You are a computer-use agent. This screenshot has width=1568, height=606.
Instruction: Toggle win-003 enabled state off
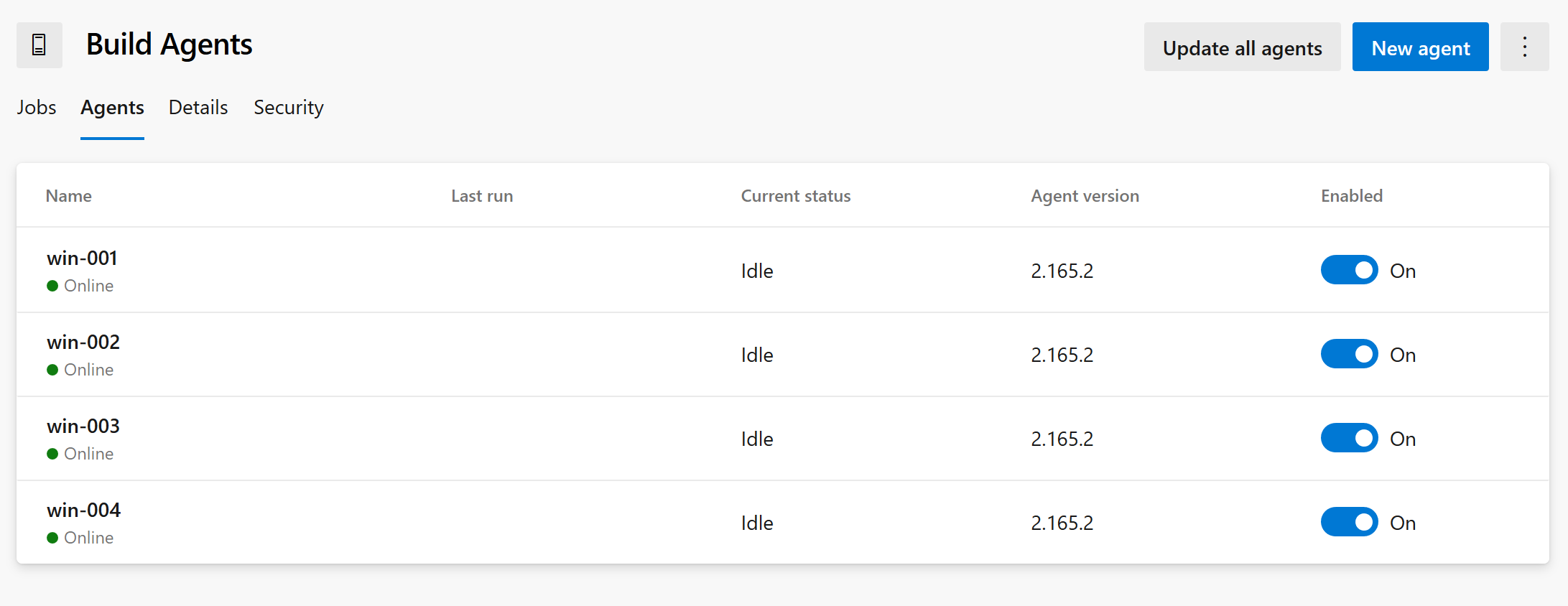1349,437
